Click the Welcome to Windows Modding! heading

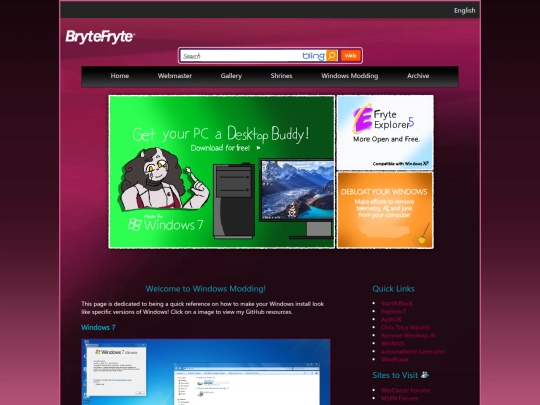pyautogui.click(x=206, y=289)
